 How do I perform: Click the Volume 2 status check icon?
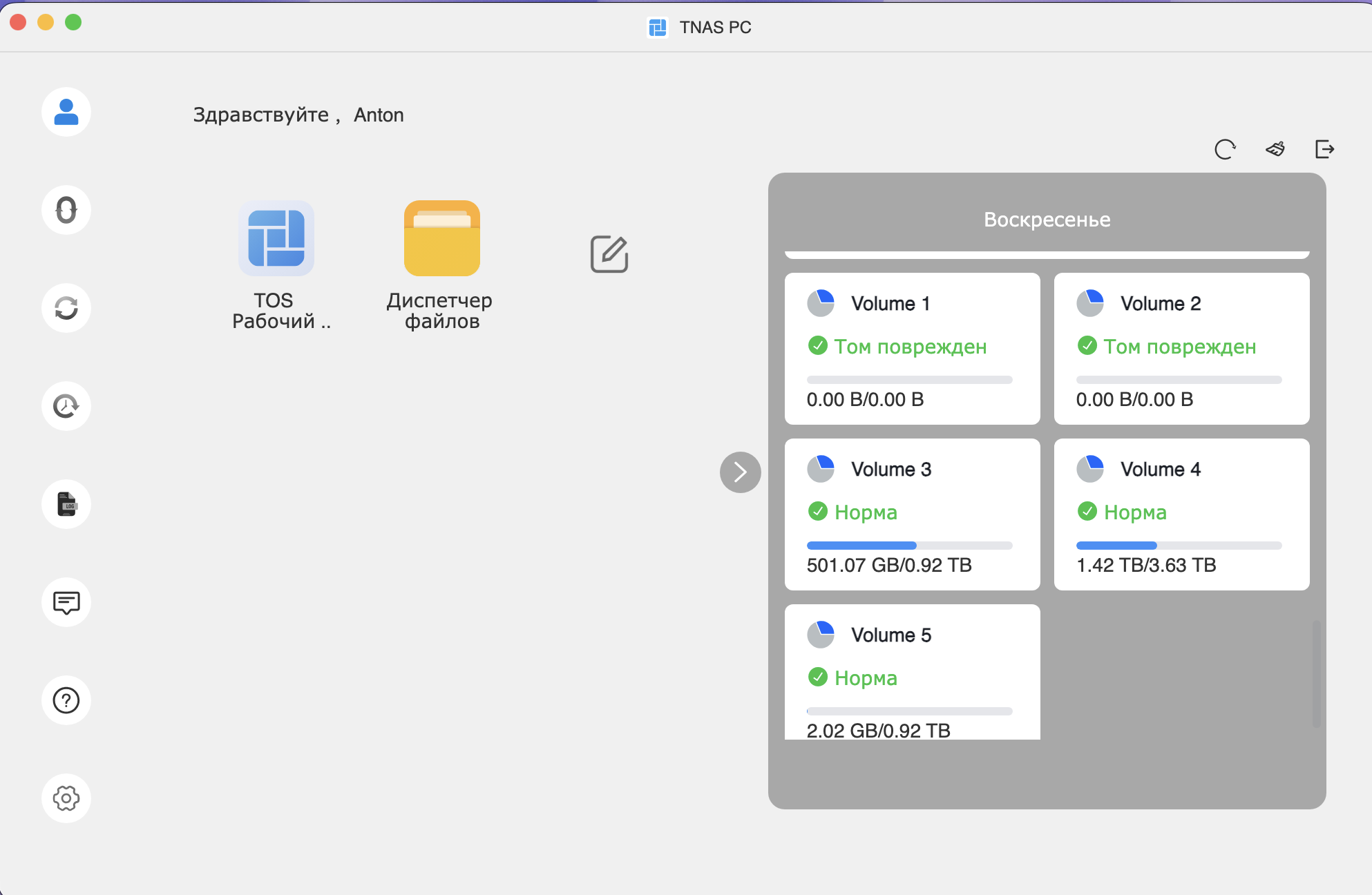pyautogui.click(x=1087, y=345)
